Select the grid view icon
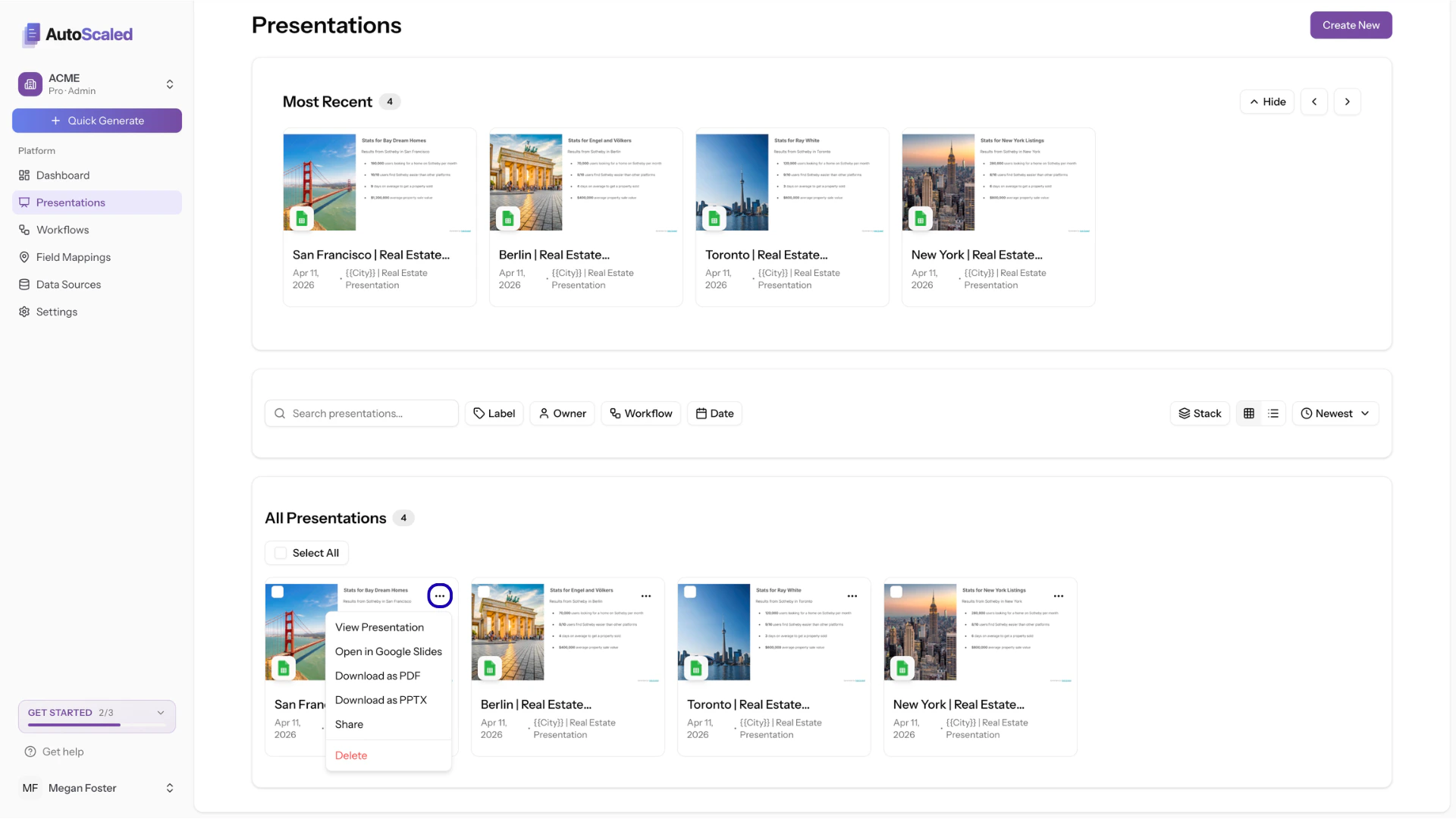 click(x=1249, y=413)
